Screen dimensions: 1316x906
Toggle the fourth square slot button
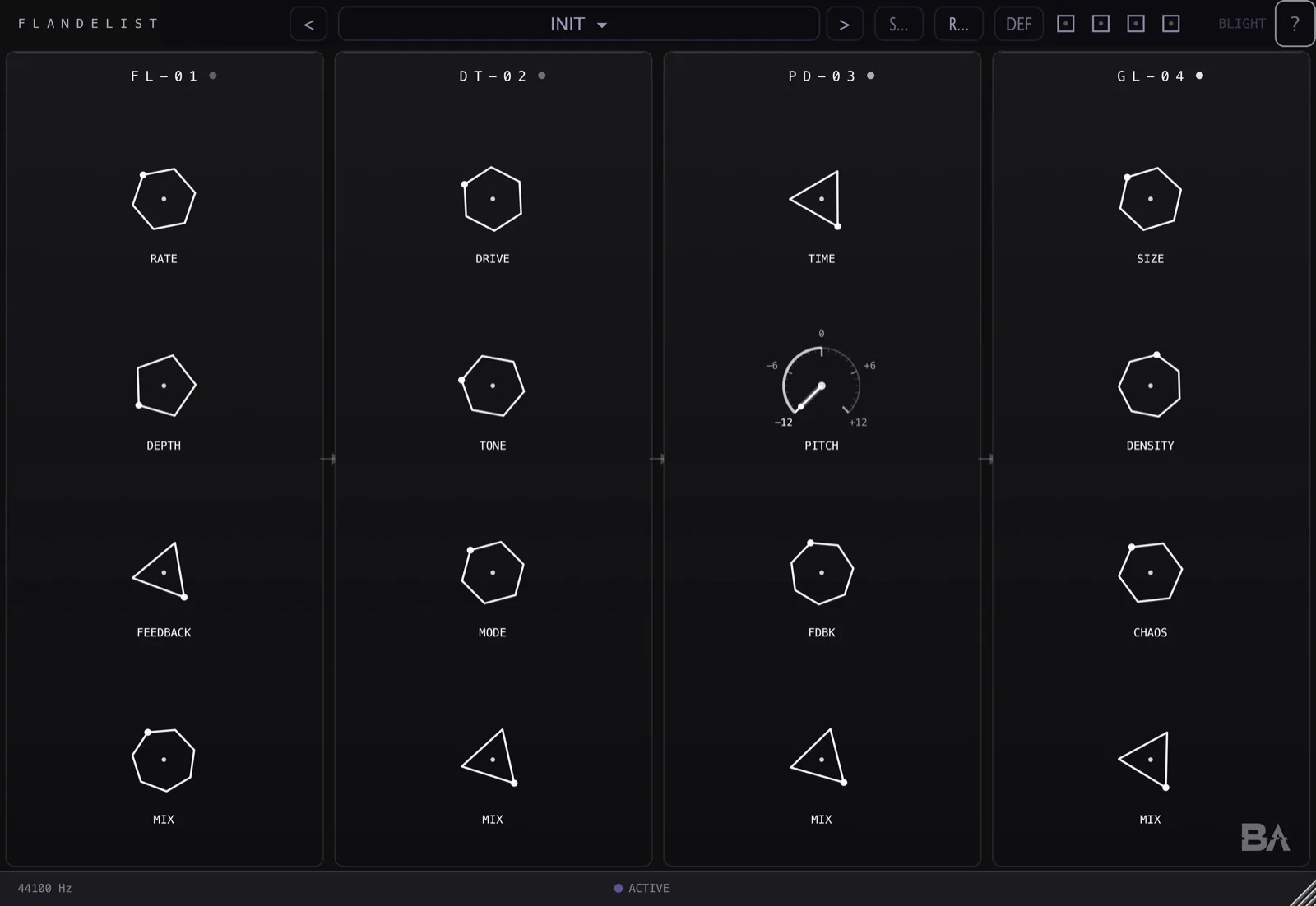pos(1171,24)
